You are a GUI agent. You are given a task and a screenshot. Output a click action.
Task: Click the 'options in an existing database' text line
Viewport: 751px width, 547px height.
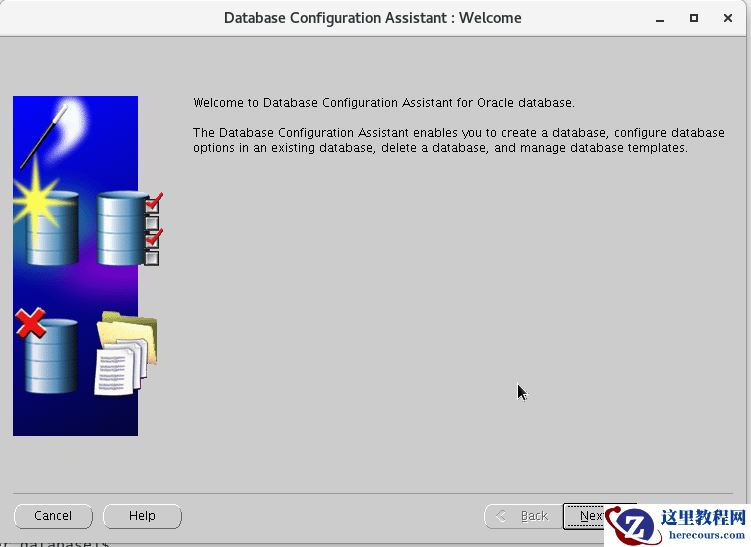pos(440,148)
